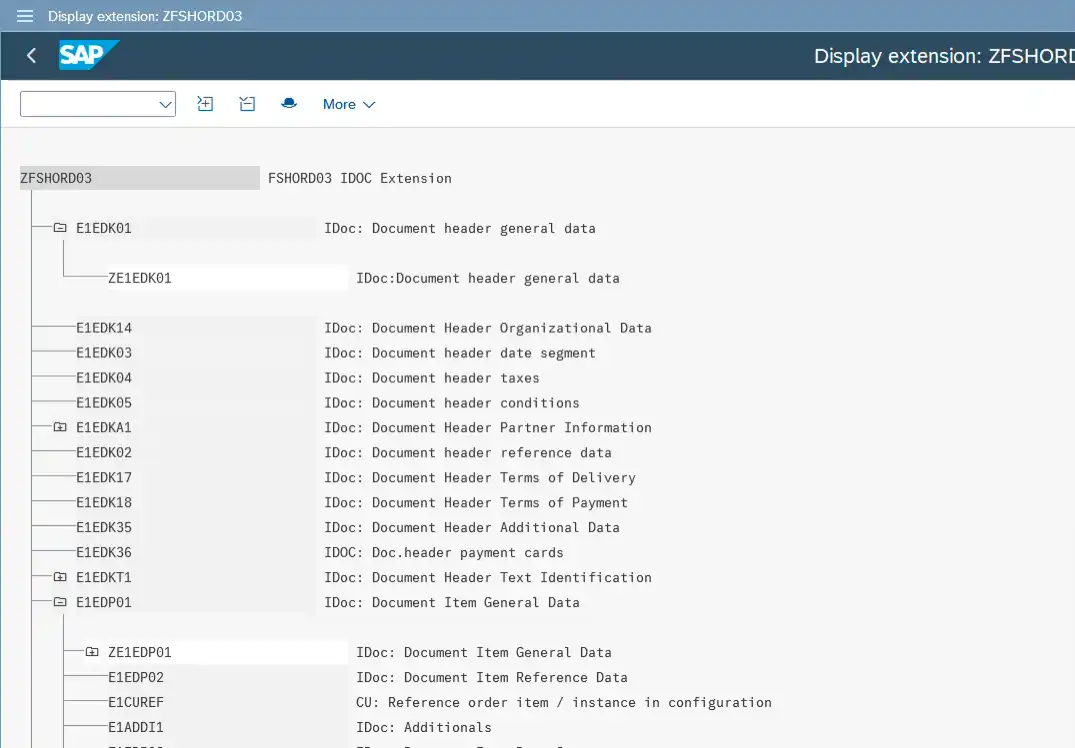
Task: Click inside the command input field
Action: click(x=88, y=104)
